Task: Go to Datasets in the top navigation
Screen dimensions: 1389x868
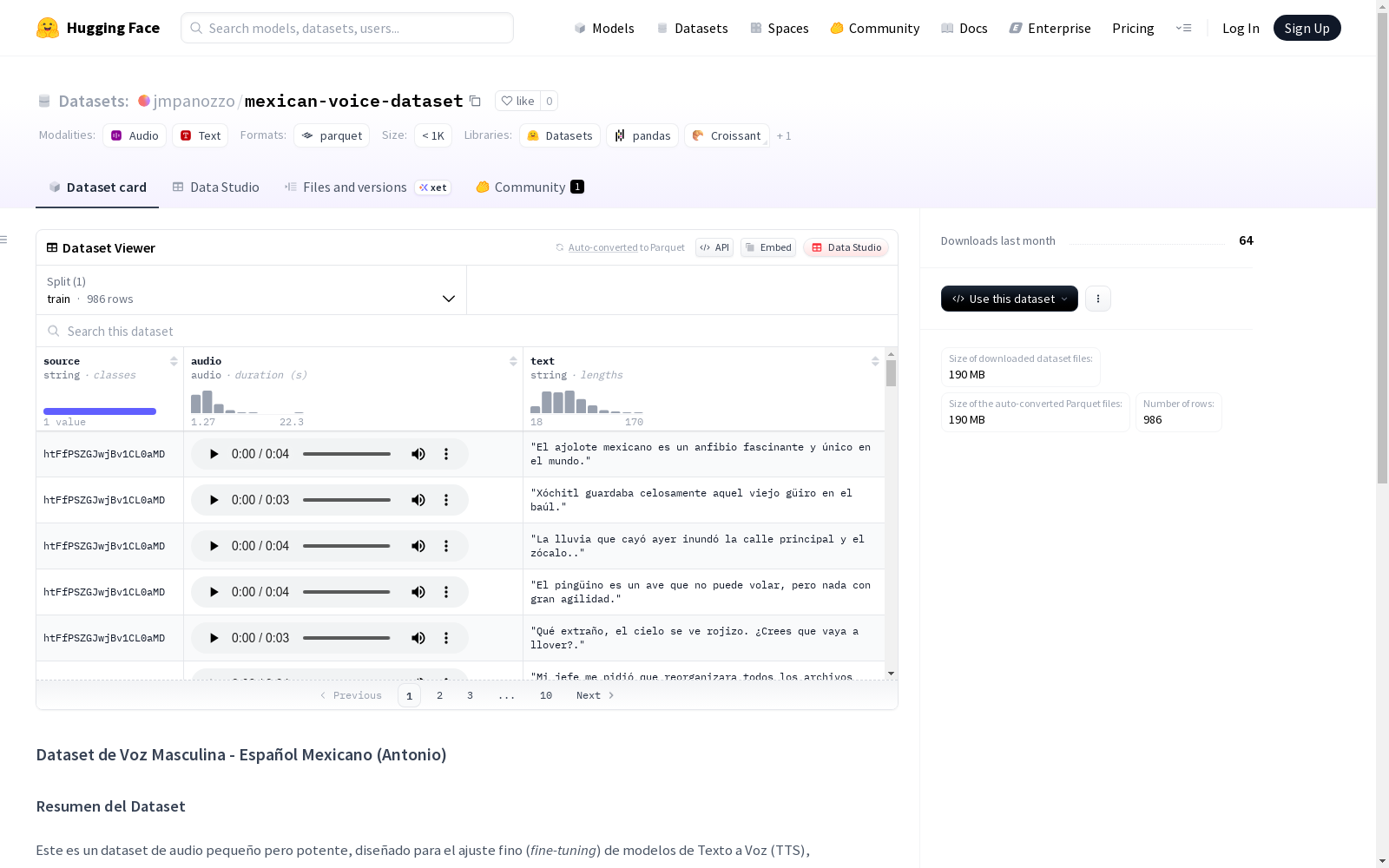Action: (693, 28)
